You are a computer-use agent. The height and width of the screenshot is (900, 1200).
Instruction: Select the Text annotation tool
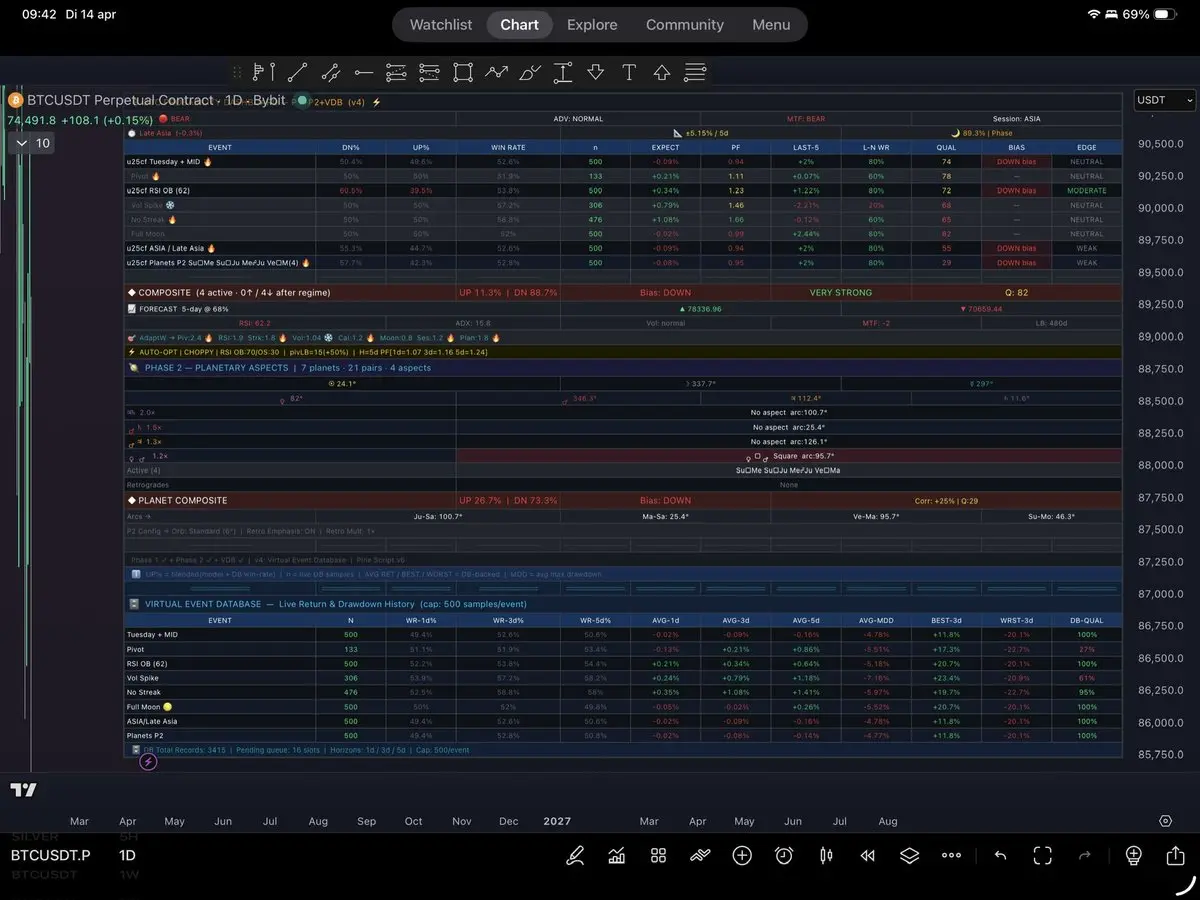coord(628,72)
